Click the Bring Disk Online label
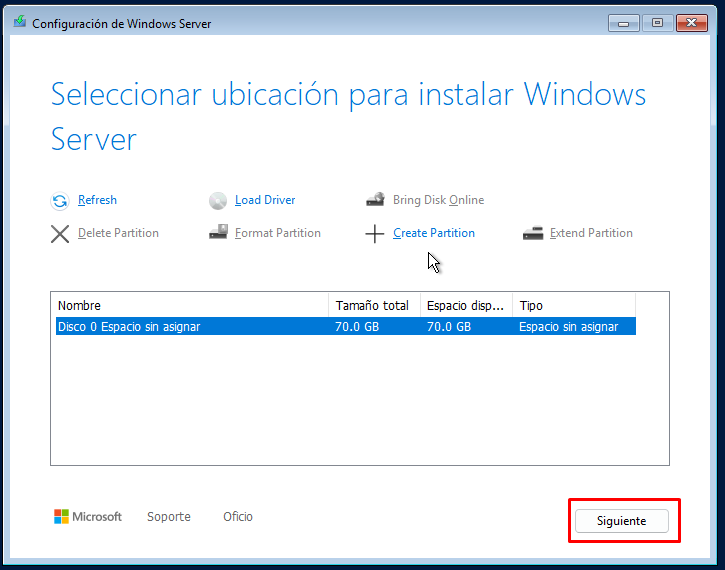 [x=438, y=200]
